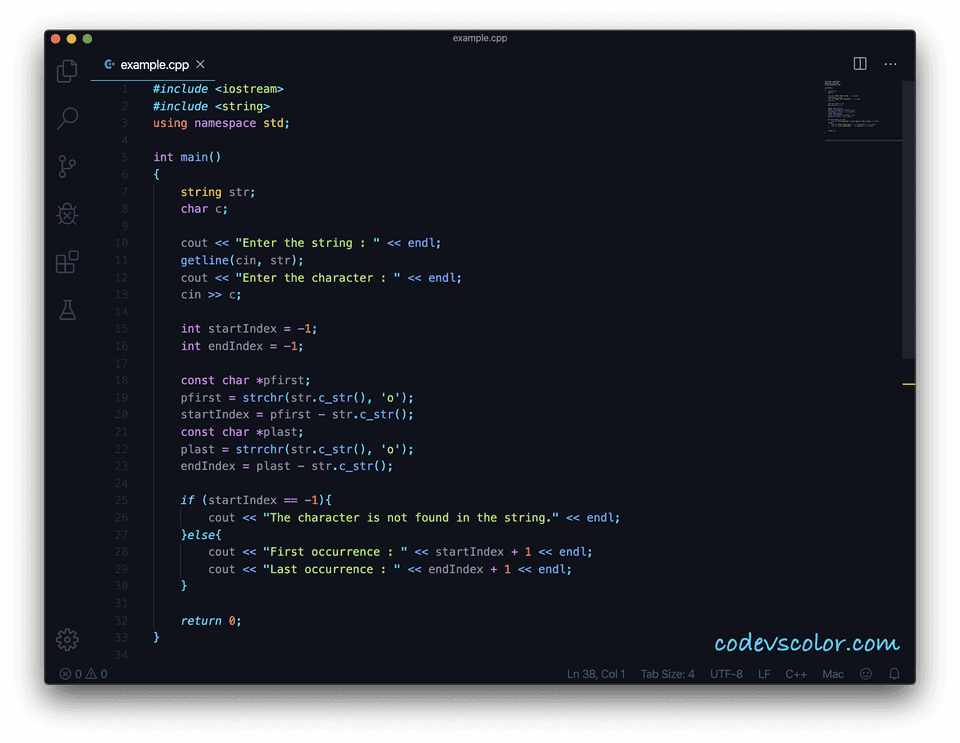Image resolution: width=960 pixels, height=743 pixels.
Task: Change line endings by clicking LF
Action: (764, 673)
